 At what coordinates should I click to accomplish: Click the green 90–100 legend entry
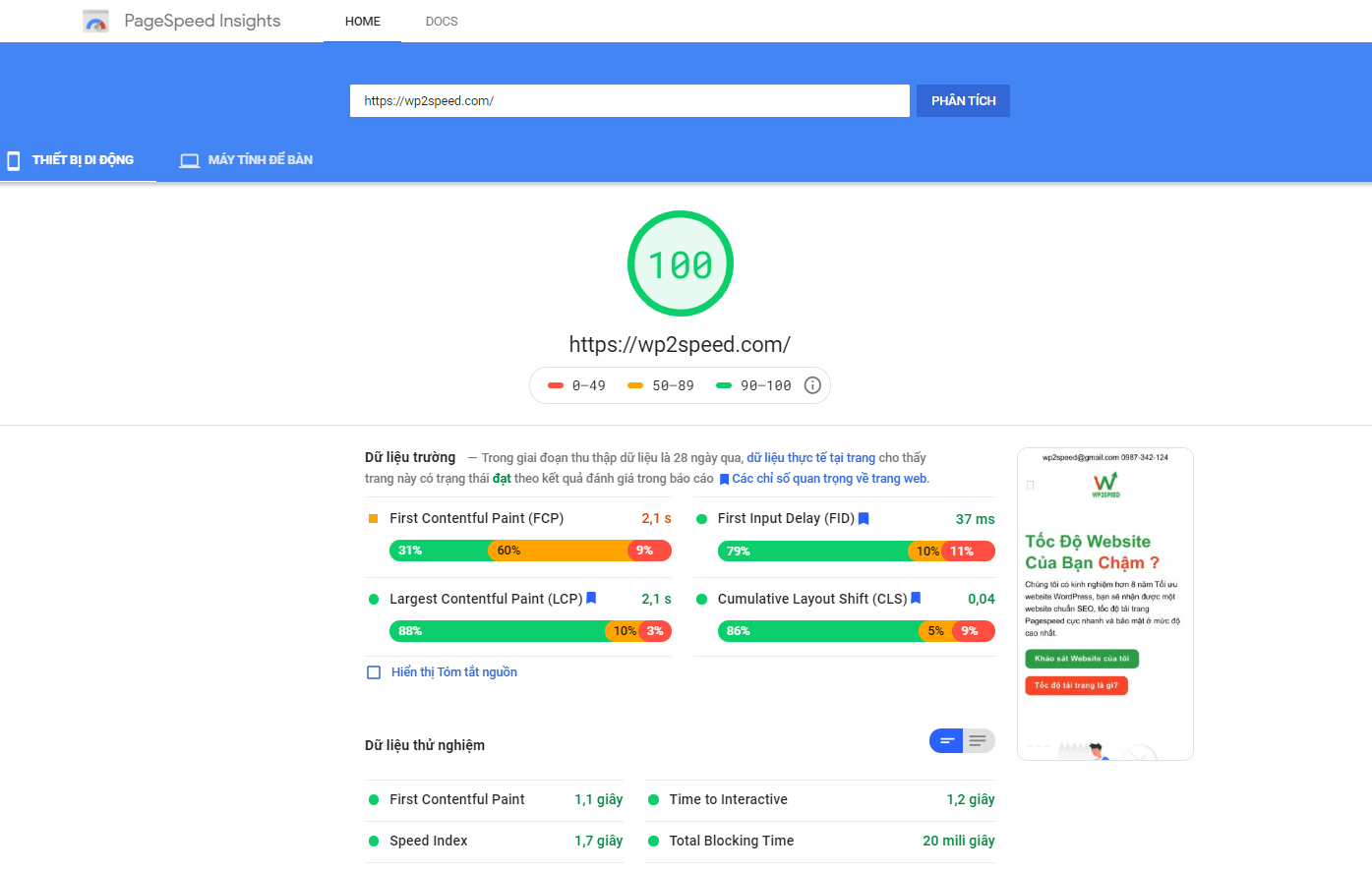(753, 385)
